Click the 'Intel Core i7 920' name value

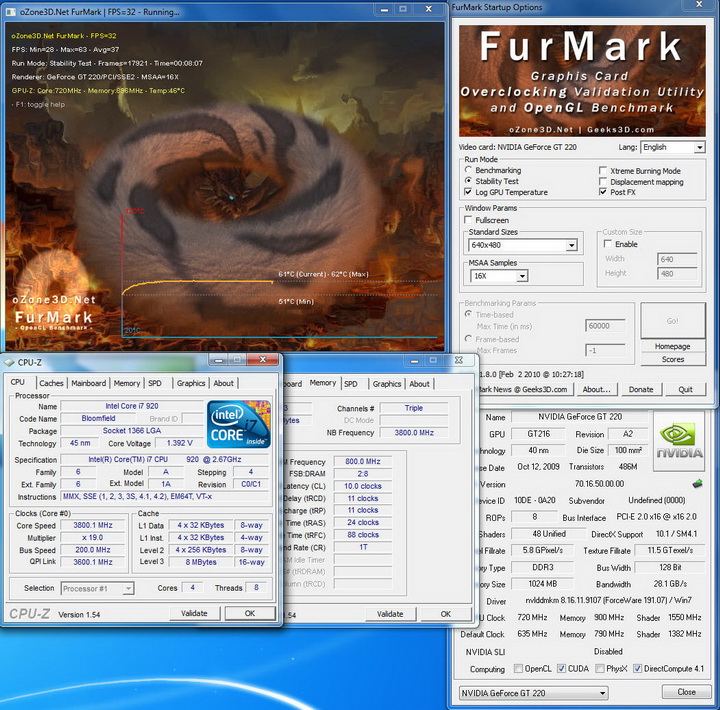tap(132, 406)
